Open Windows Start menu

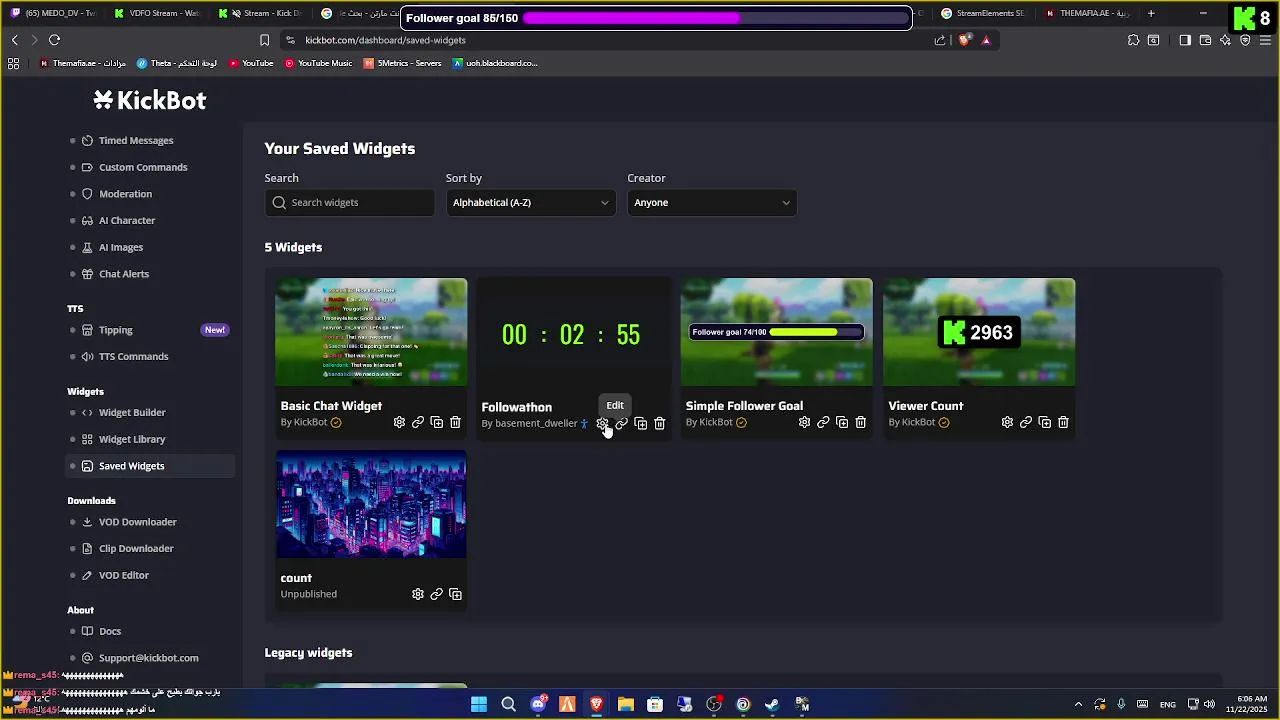coord(479,705)
